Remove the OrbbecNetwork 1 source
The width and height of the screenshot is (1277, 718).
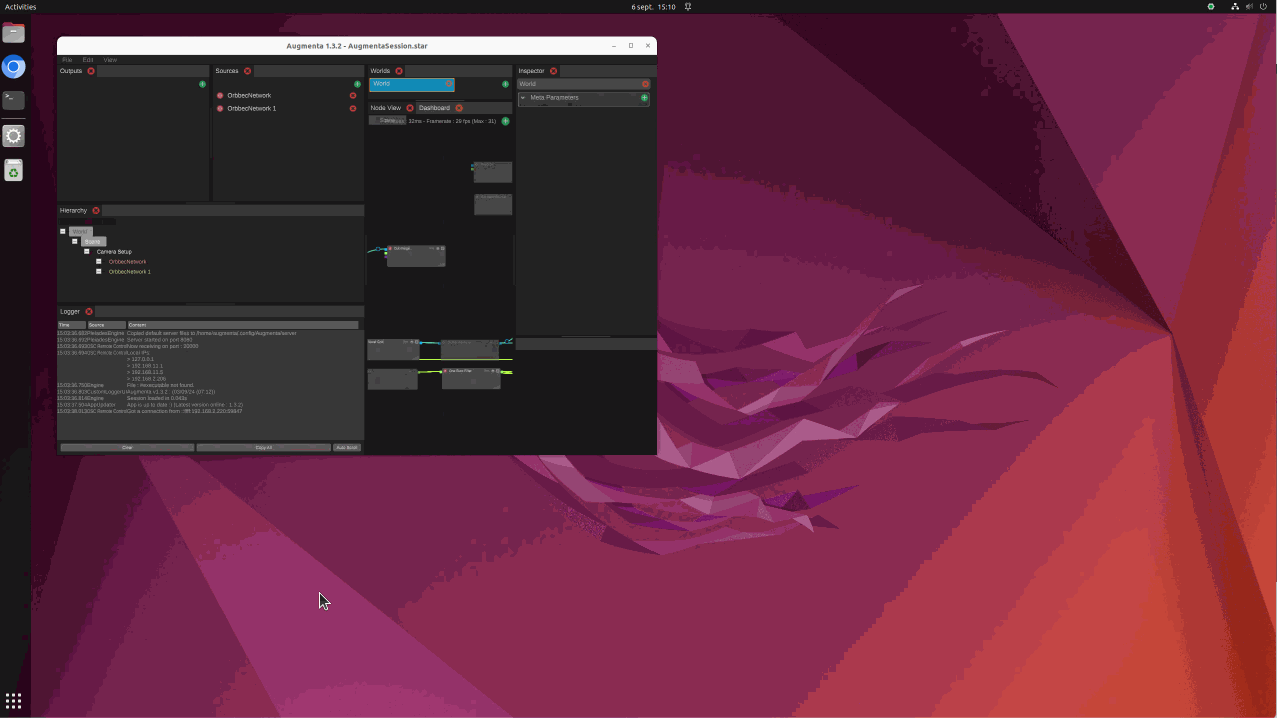[x=353, y=108]
